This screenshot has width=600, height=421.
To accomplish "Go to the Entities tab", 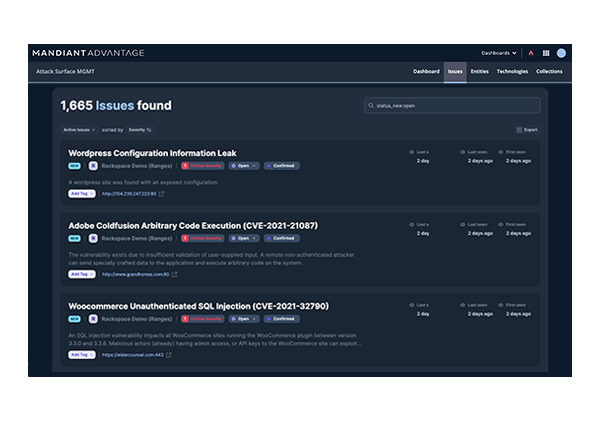I will click(479, 72).
